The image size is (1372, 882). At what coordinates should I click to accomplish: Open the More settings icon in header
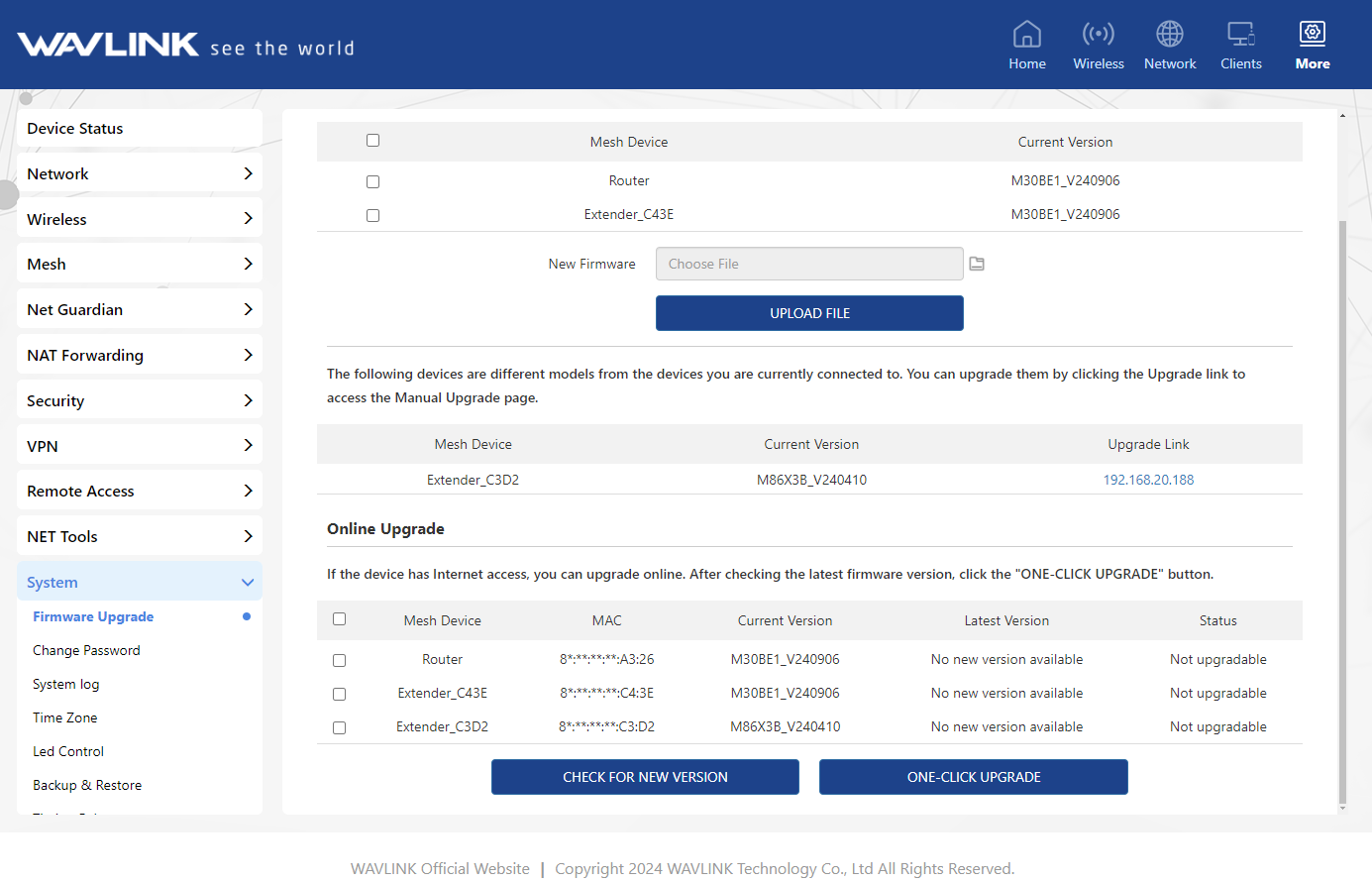(1312, 35)
